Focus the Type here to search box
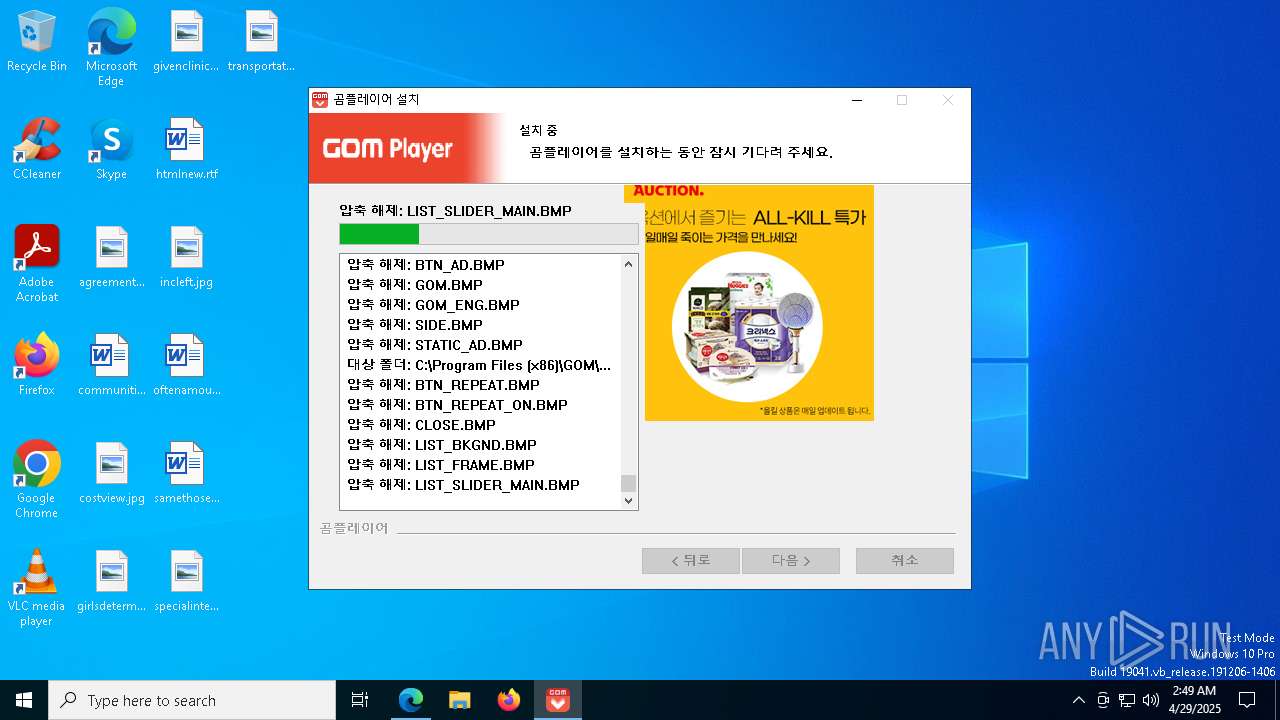 pyautogui.click(x=192, y=700)
